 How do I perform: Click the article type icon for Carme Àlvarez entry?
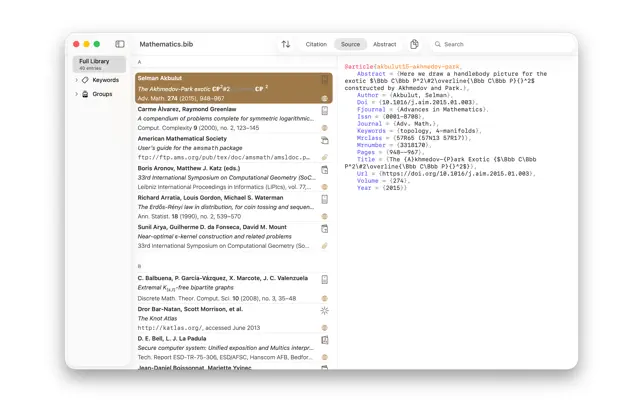coord(324,110)
